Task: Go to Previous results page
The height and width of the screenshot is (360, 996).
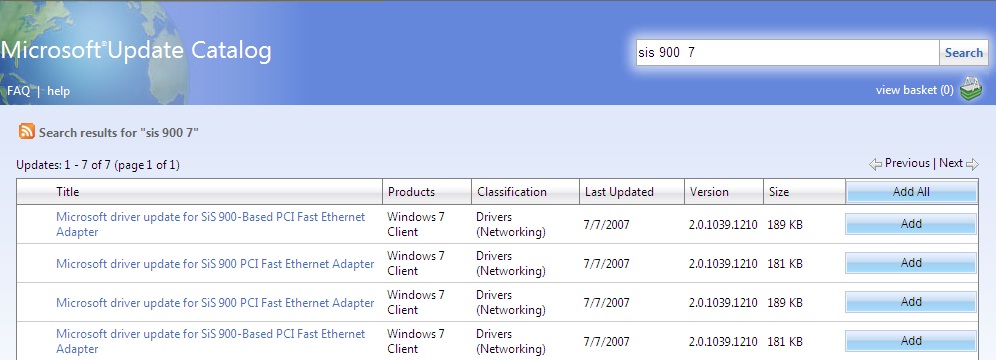Action: (907, 163)
